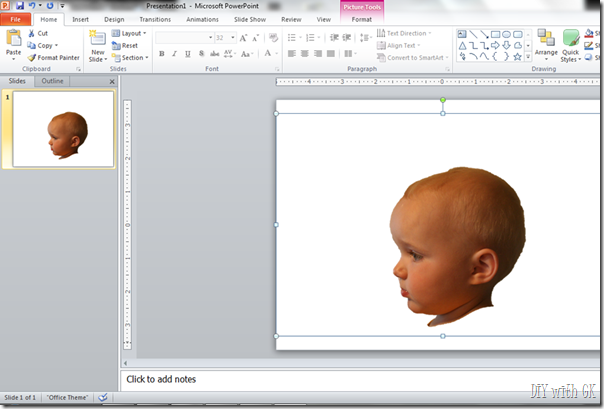This screenshot has width=604, height=409.
Task: Open the Animations tab
Action: [x=202, y=19]
